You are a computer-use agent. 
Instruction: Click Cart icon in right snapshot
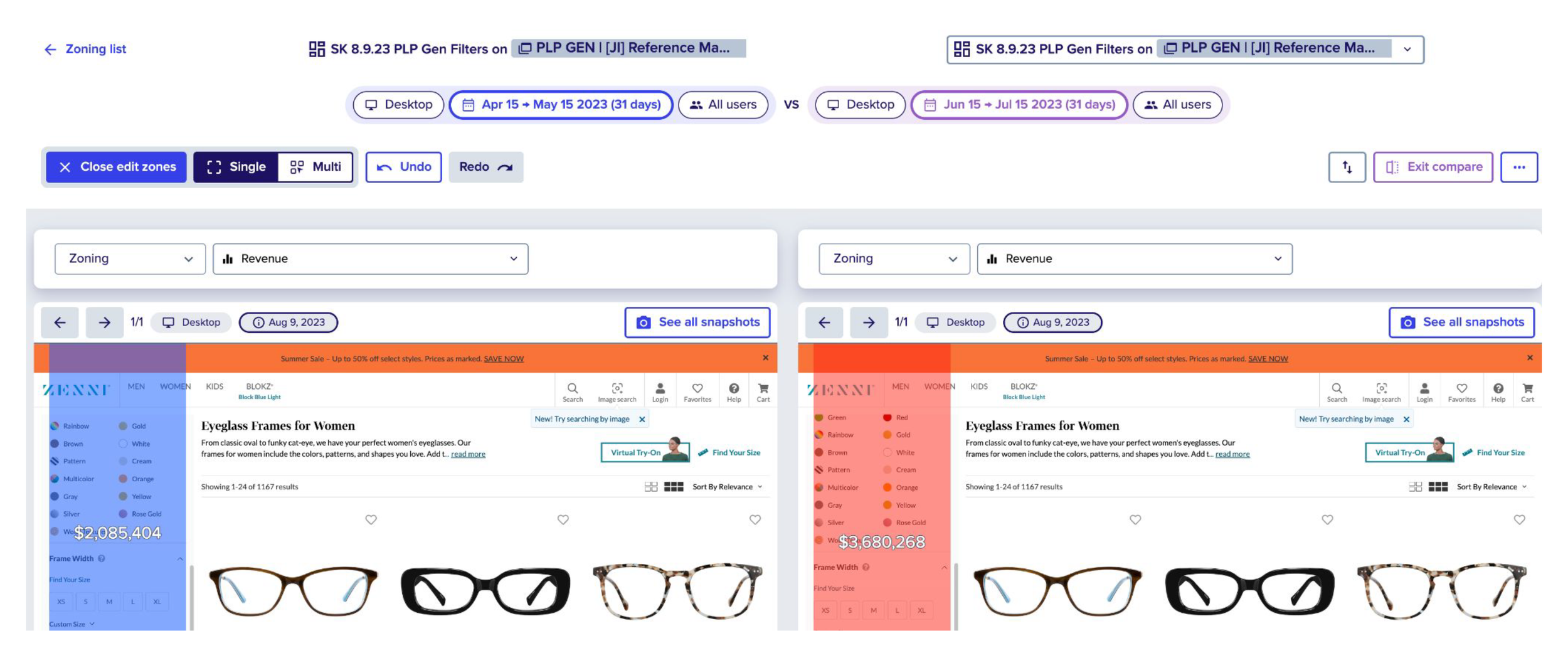pos(1527,392)
